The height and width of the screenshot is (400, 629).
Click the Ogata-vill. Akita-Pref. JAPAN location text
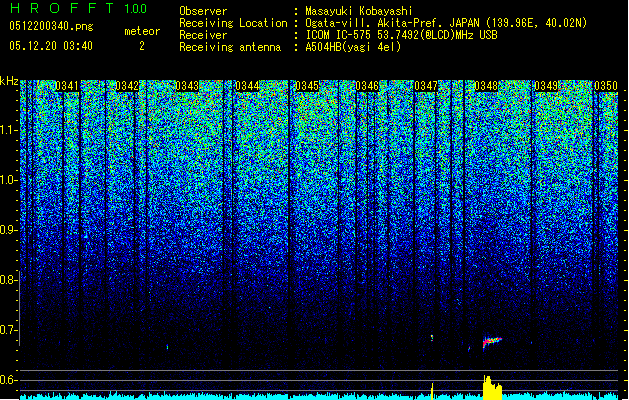444,23
